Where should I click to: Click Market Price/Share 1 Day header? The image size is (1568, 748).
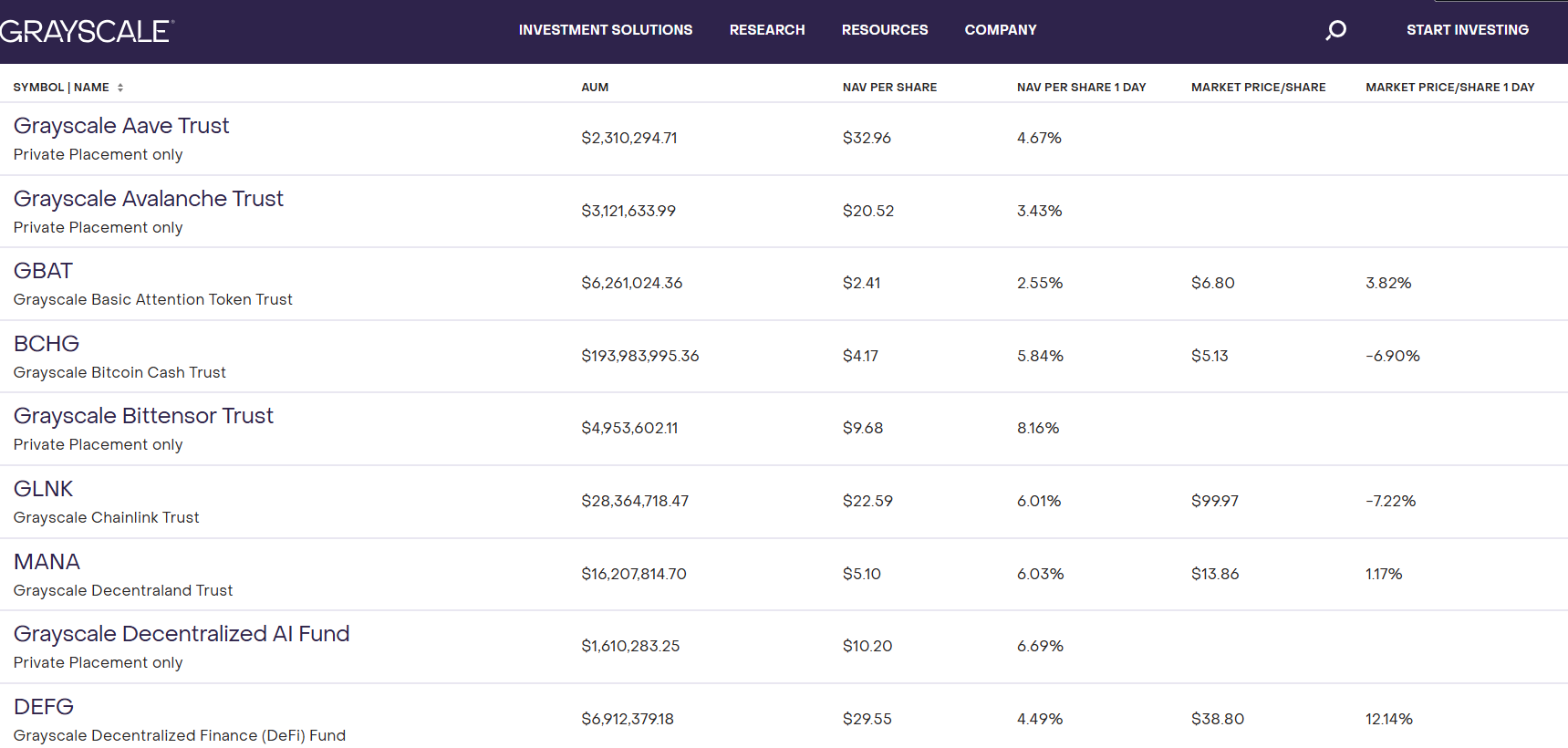click(x=1449, y=88)
